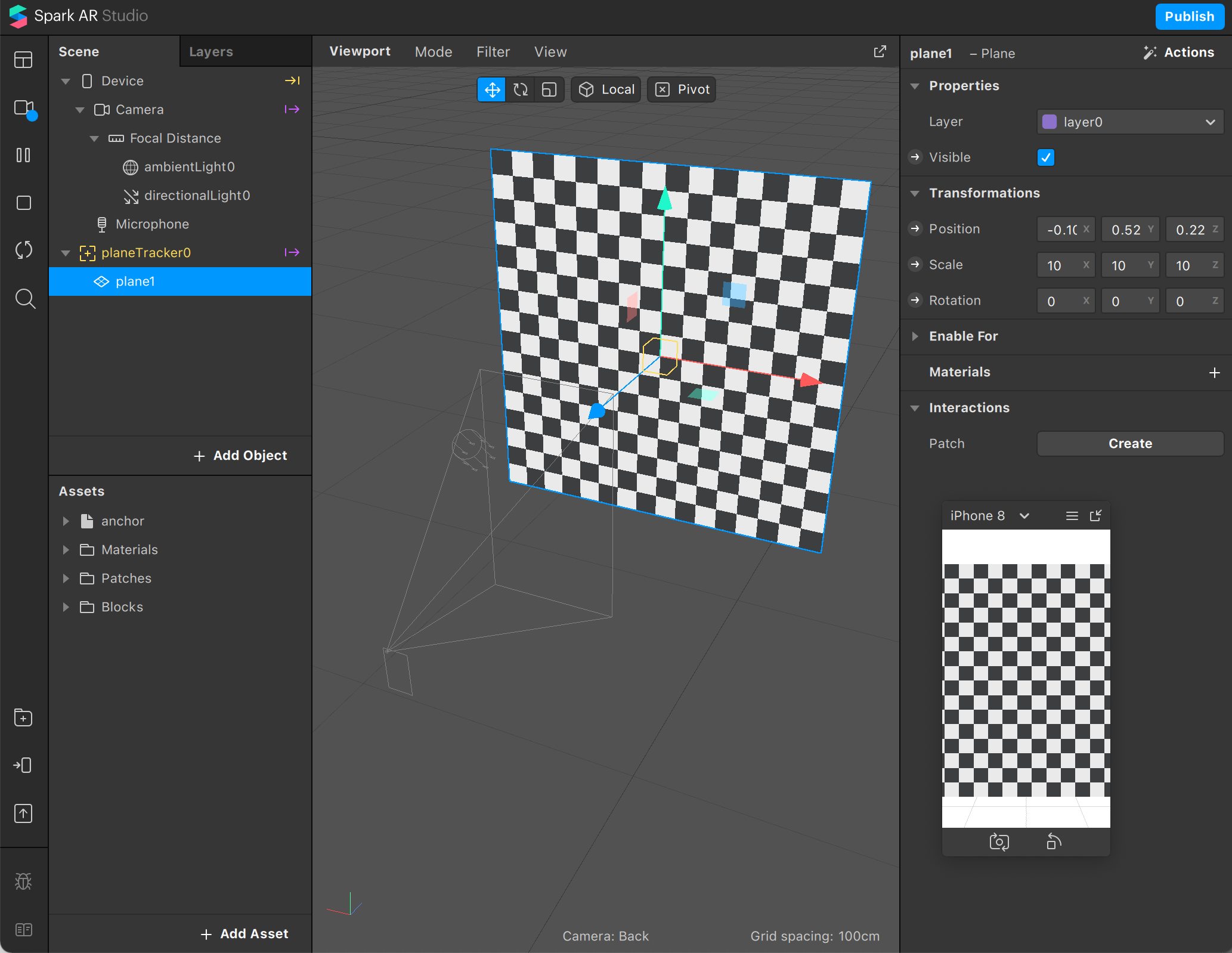This screenshot has height=953, width=1232.
Task: Select the Rotate manipulator tool
Action: pos(521,89)
